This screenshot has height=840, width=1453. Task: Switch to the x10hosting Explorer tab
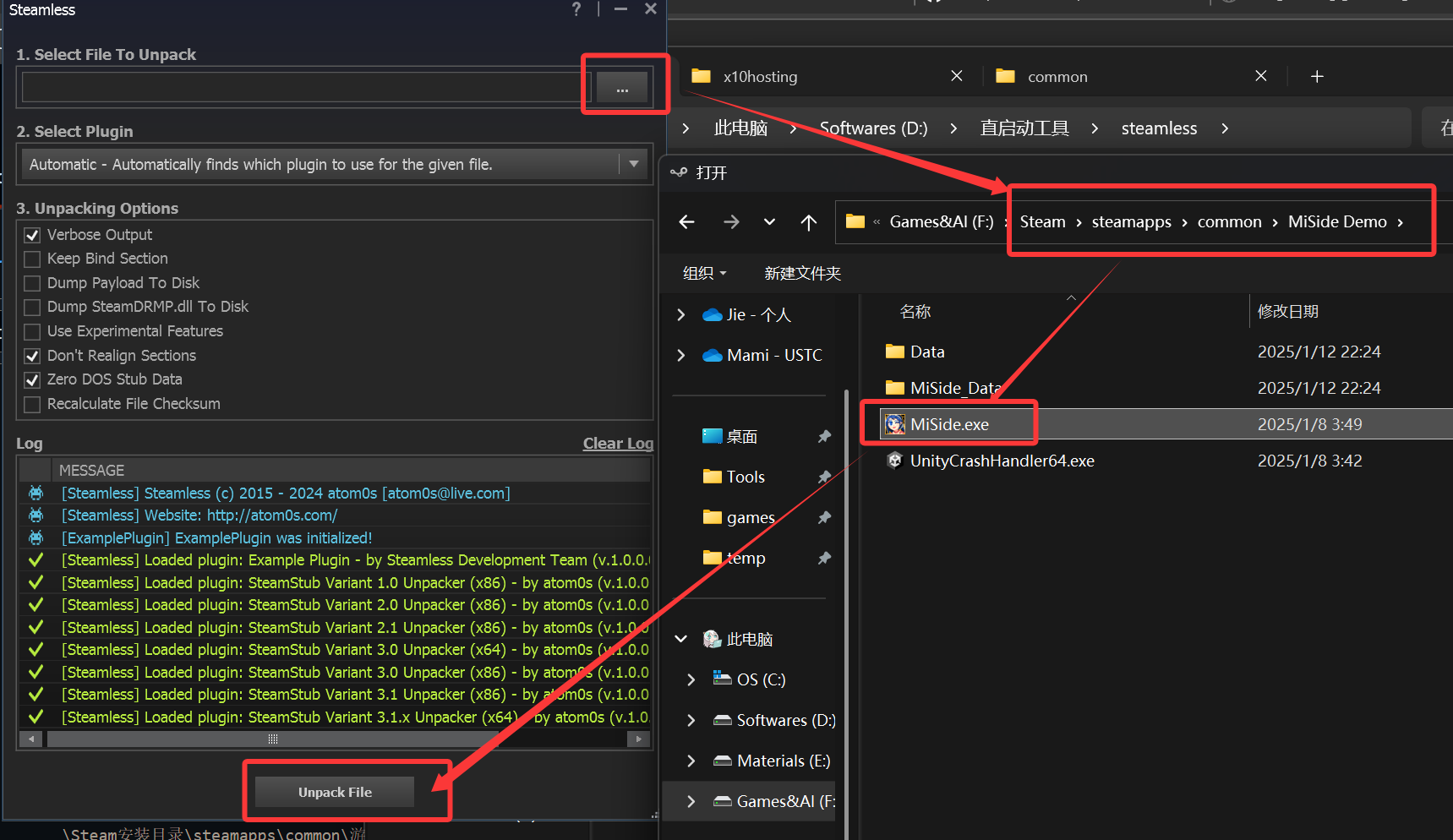[x=760, y=76]
